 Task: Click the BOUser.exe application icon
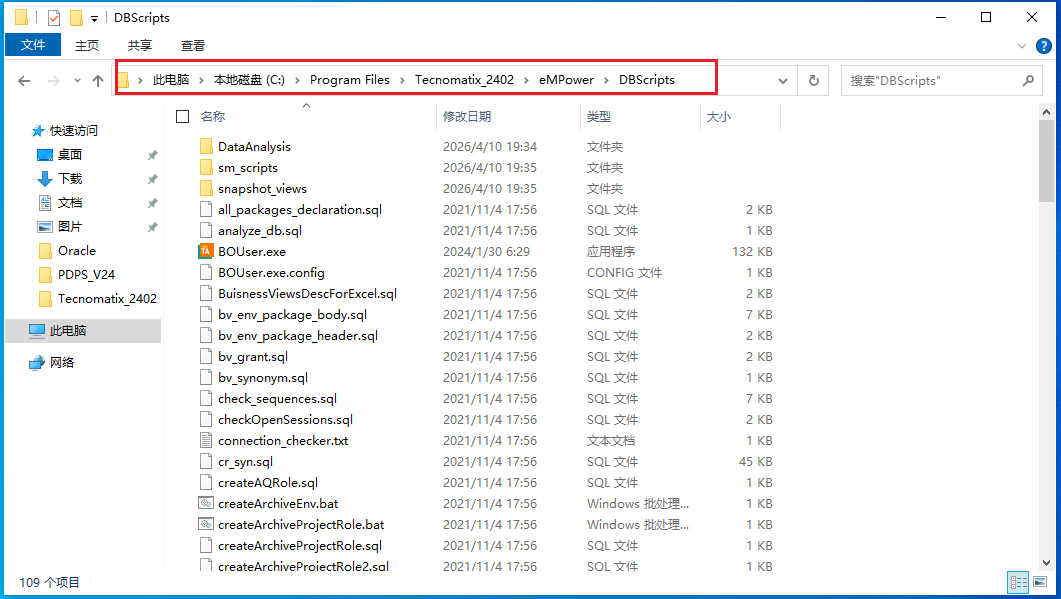coord(206,251)
